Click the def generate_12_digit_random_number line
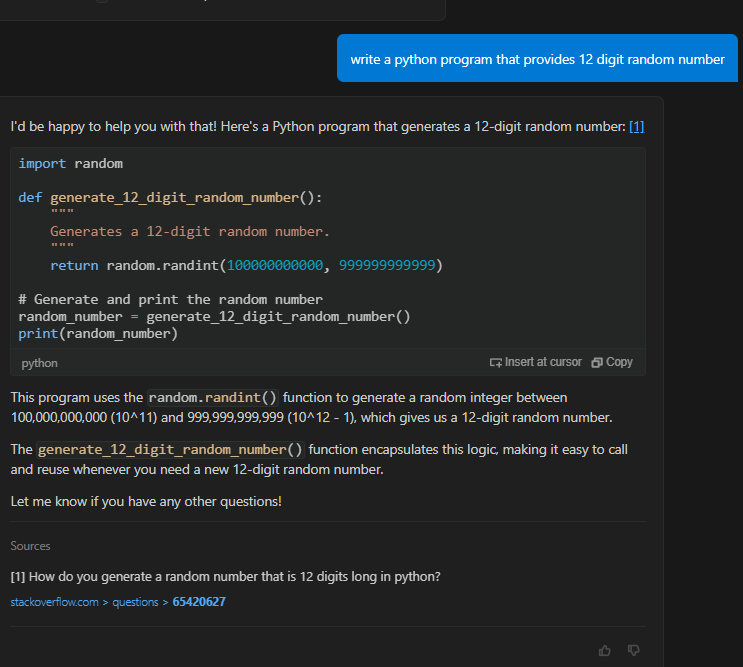Screen dimensions: 743x667 170,198
